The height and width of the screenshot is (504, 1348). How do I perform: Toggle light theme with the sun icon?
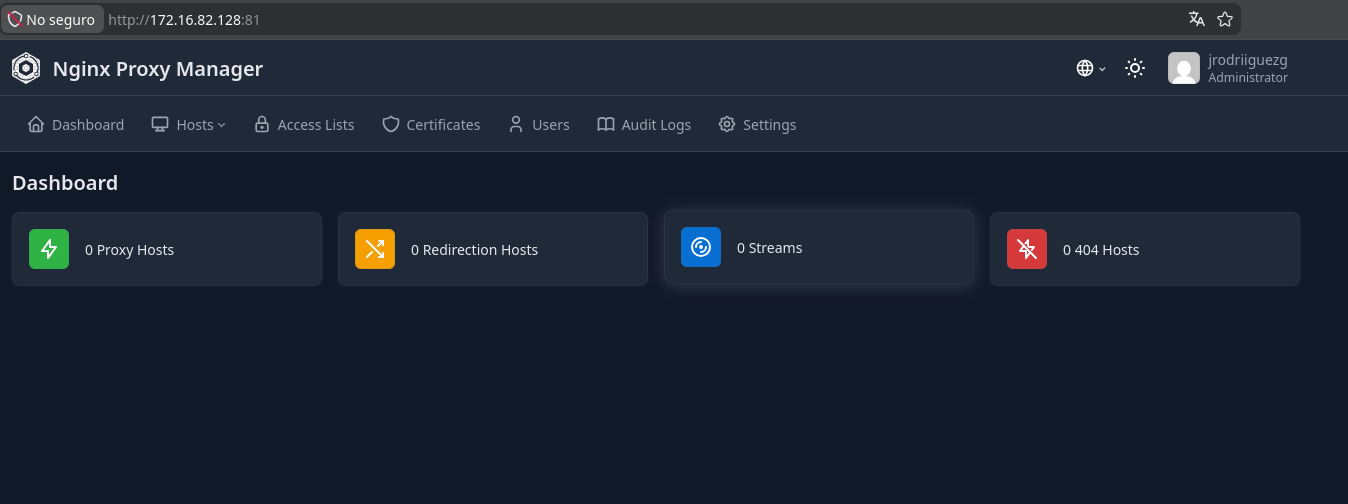[1135, 68]
